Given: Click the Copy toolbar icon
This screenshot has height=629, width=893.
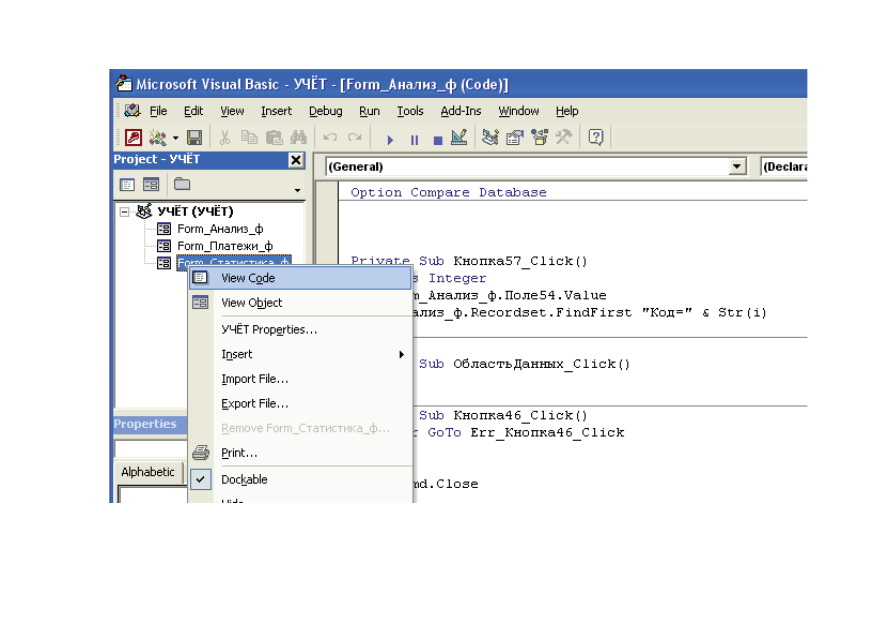Looking at the screenshot, I should click(x=249, y=137).
